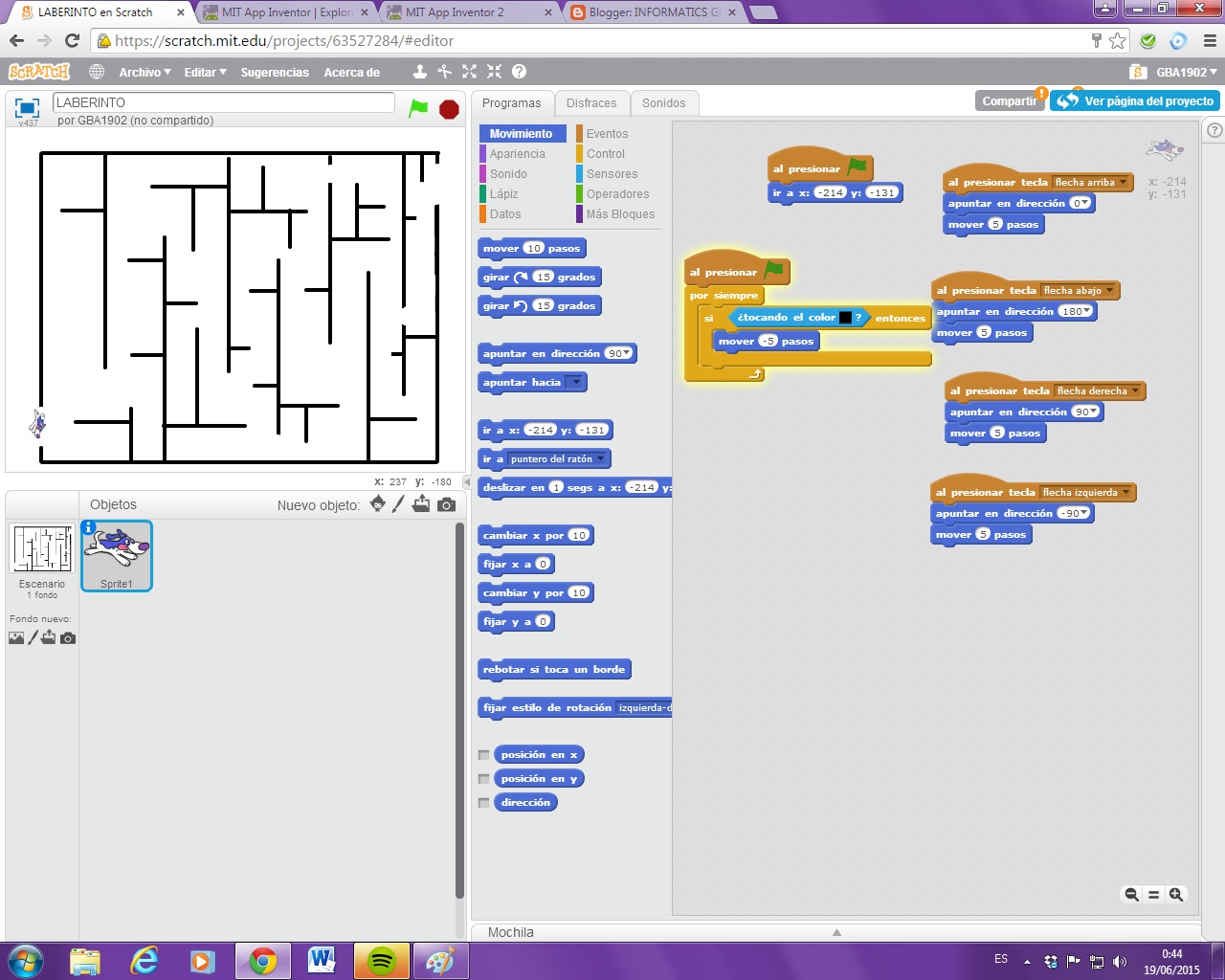Click 'Ver página del proyecto' button
This screenshot has width=1225, height=980.
[x=1136, y=100]
